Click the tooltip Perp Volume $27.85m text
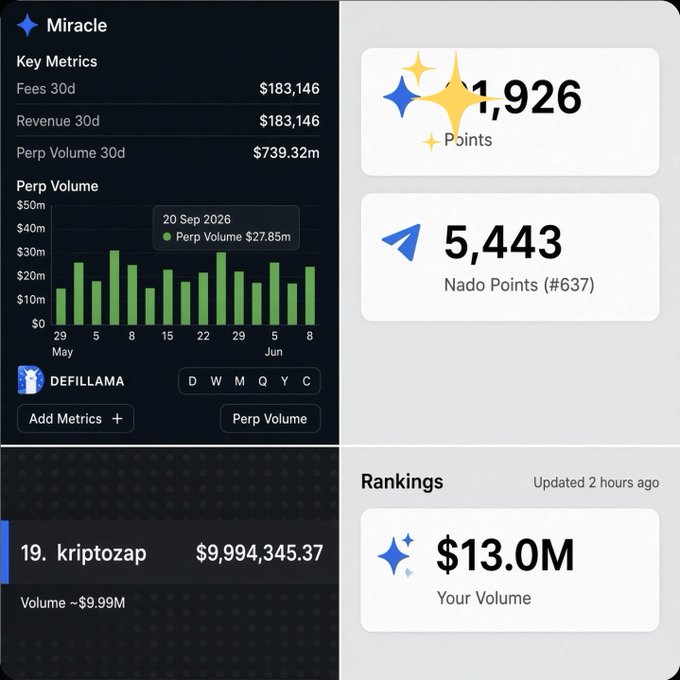 pos(233,237)
